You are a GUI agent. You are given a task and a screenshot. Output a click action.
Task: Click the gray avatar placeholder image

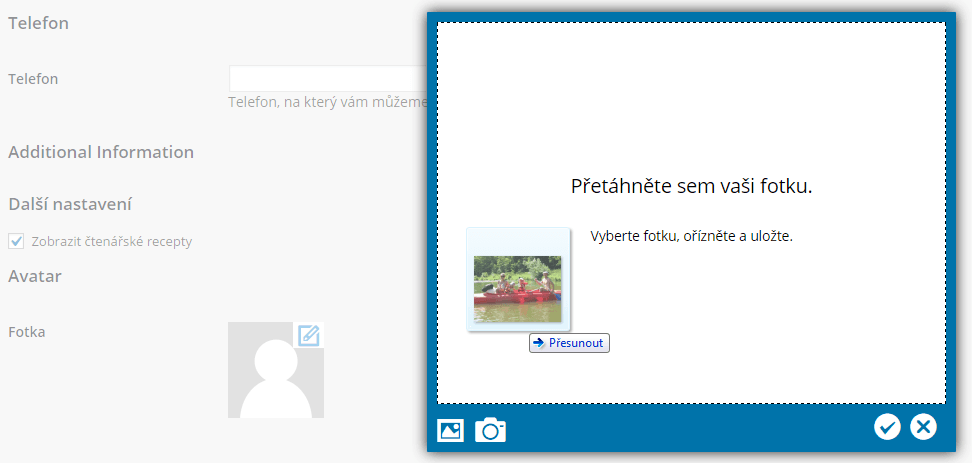click(276, 370)
